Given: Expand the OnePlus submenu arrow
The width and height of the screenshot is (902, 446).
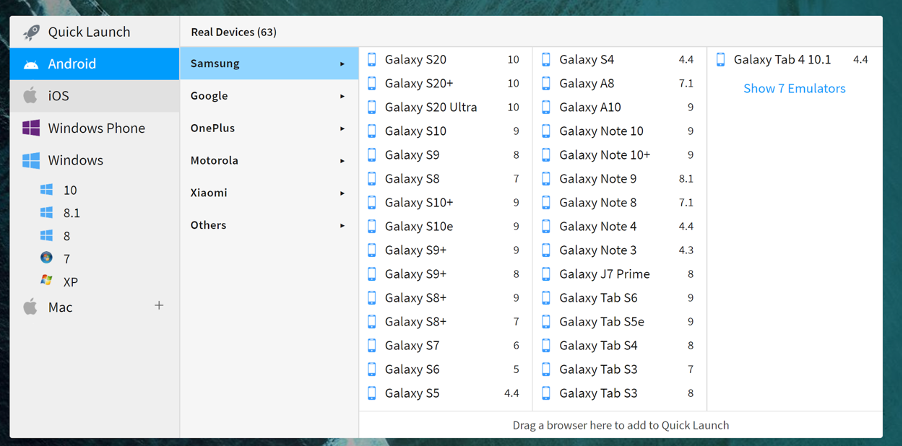Looking at the screenshot, I should pos(342,128).
